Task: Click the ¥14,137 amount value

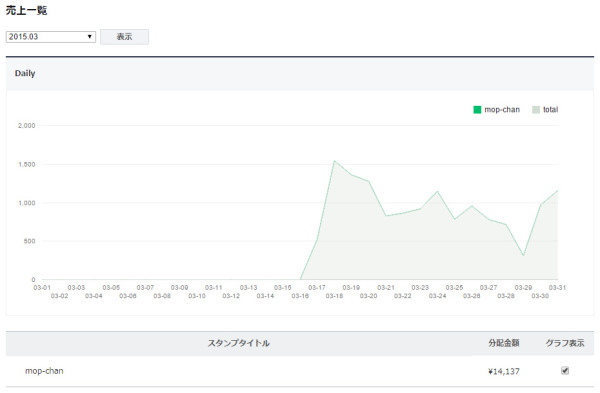Action: click(x=504, y=371)
